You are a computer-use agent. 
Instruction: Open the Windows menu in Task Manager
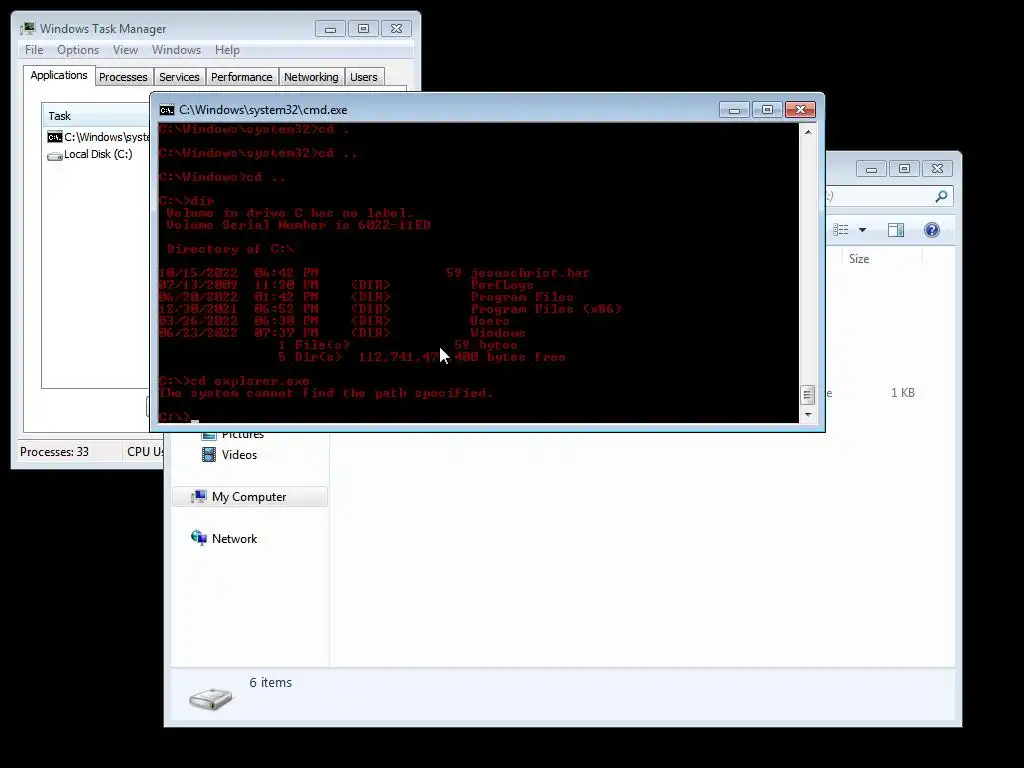tap(176, 50)
